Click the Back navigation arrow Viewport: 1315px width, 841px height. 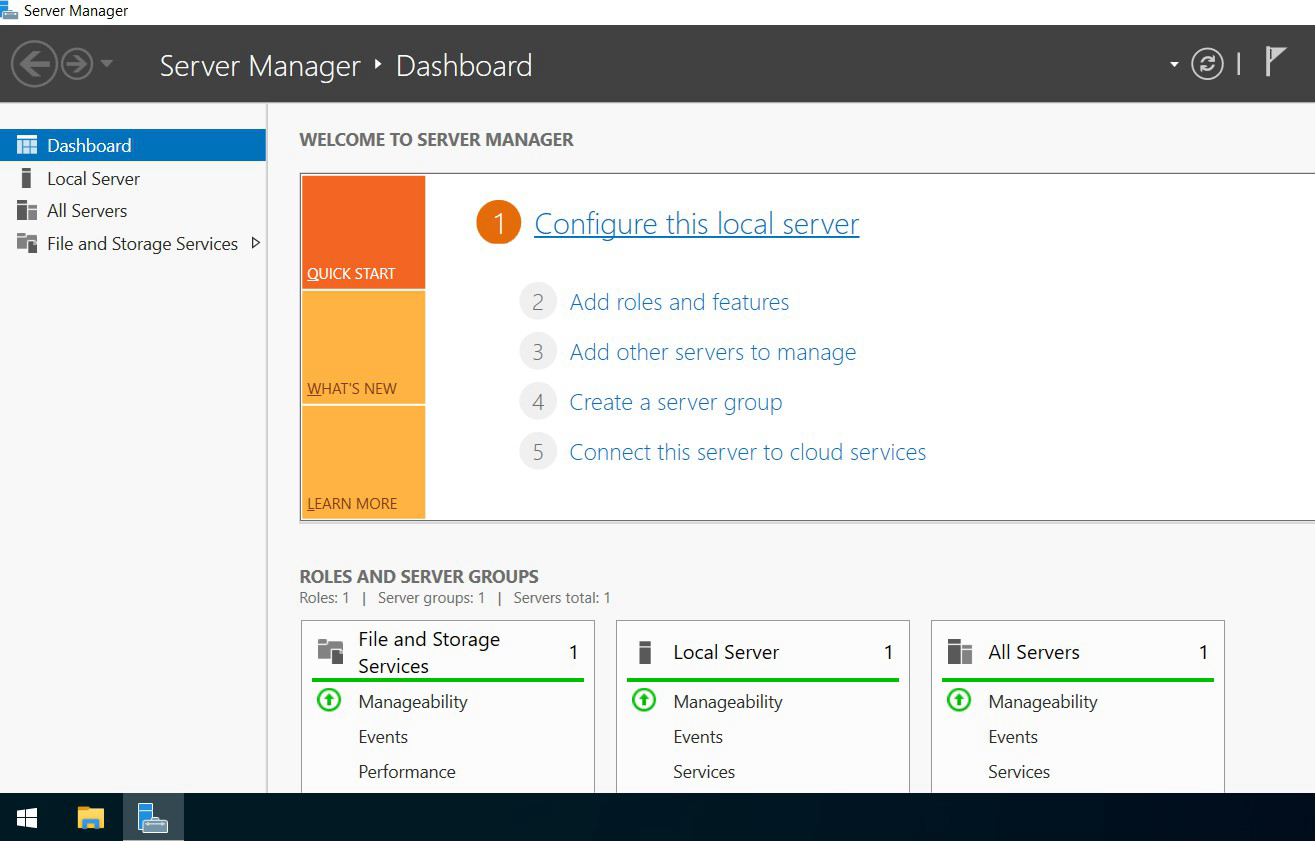coord(33,65)
